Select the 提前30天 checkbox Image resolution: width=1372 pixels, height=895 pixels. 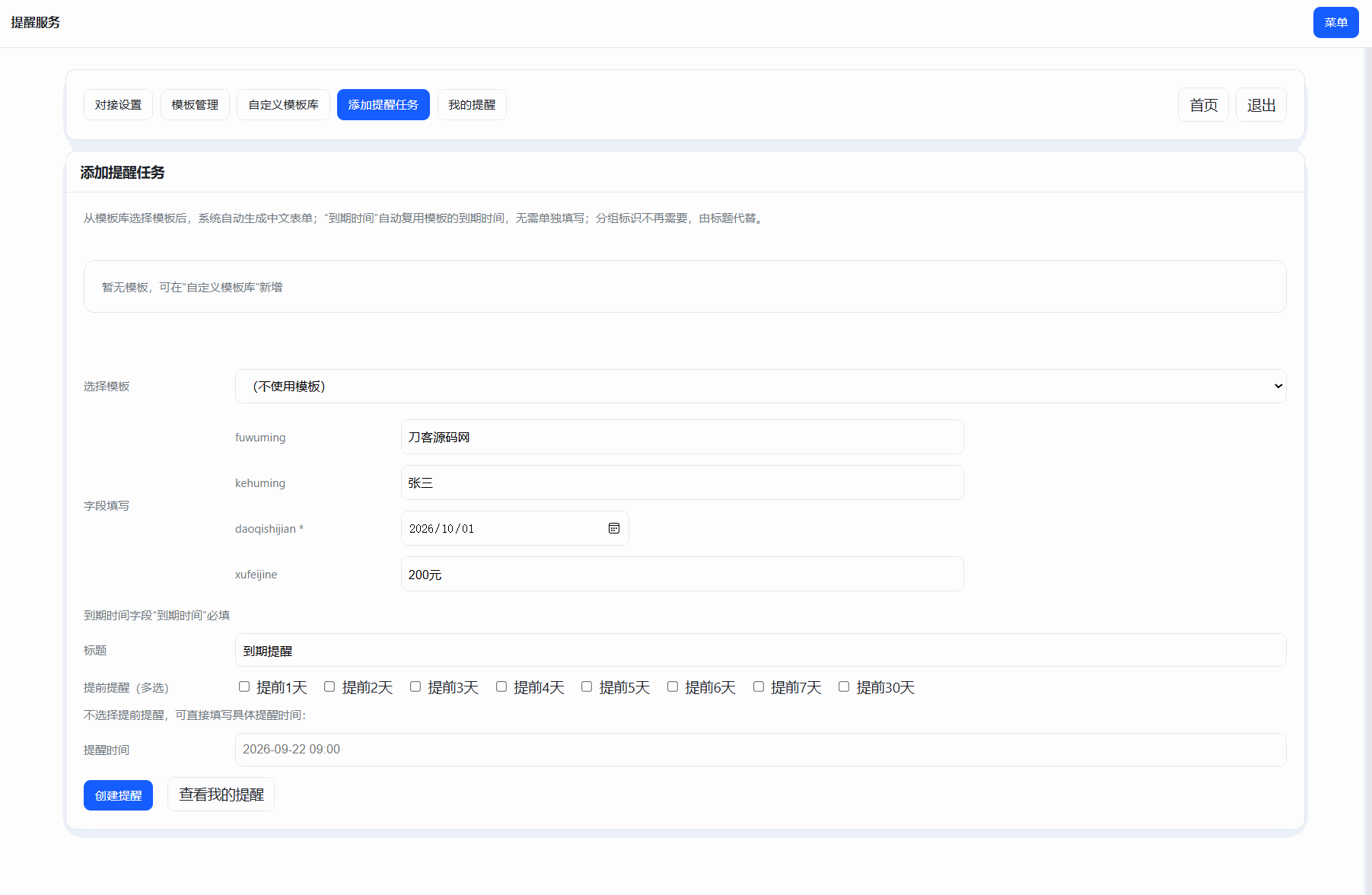(x=844, y=686)
